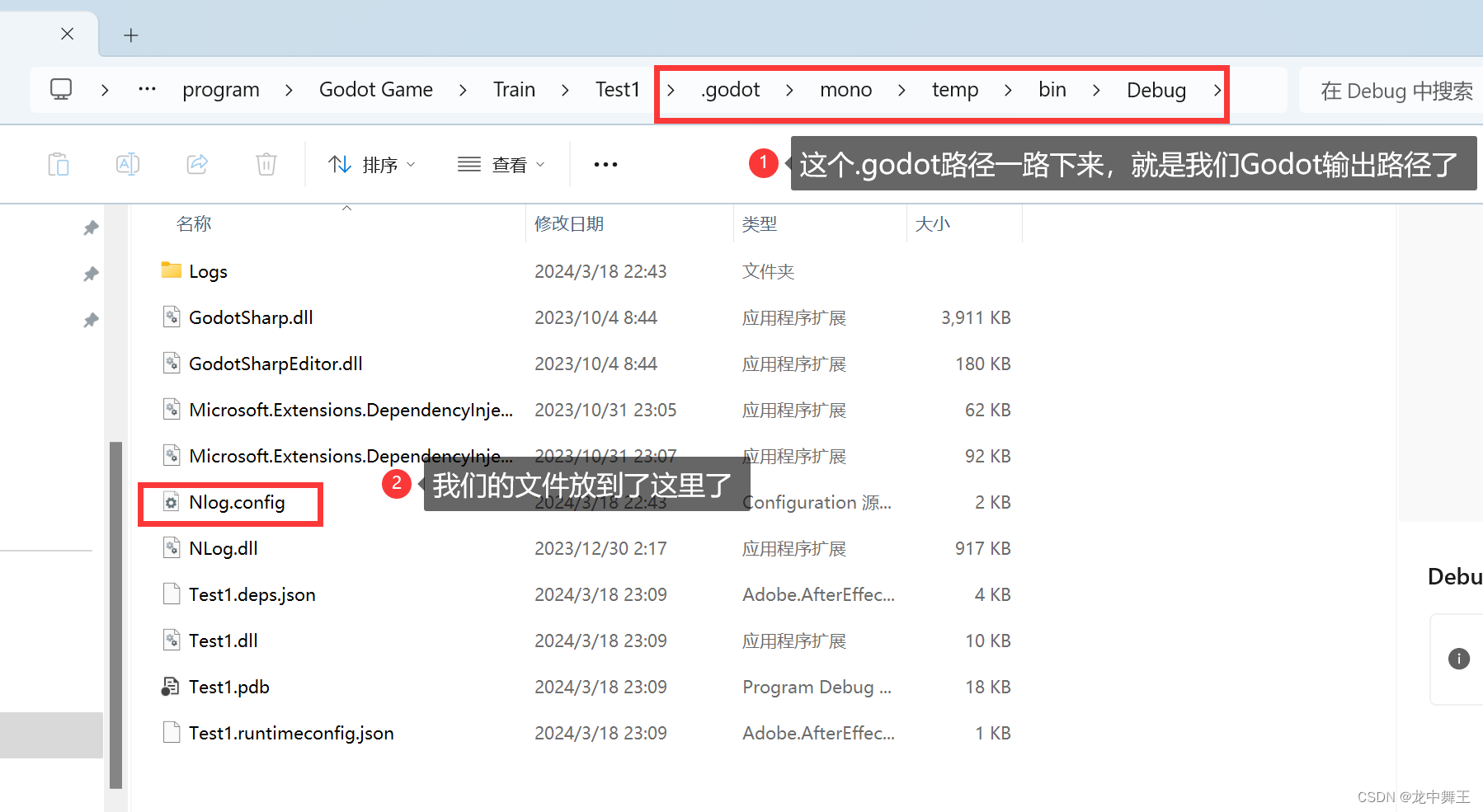Select the 62 KB Microsoft.Extensions.DependencyInje file

(x=351, y=410)
